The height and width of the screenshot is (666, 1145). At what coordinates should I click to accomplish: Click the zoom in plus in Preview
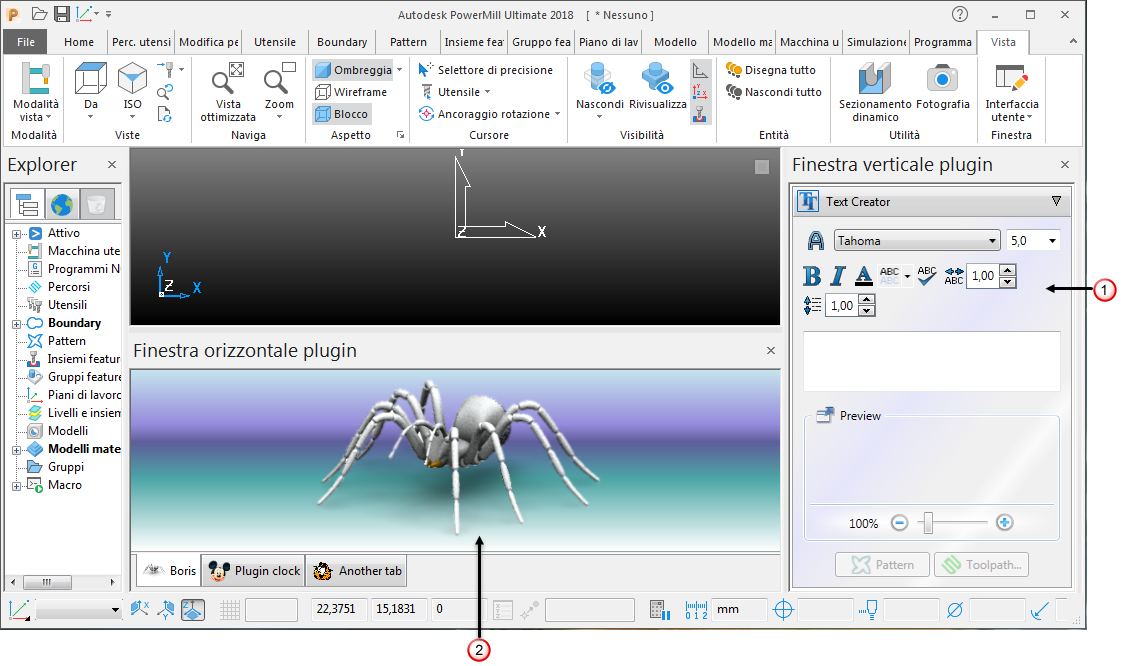click(x=1005, y=523)
